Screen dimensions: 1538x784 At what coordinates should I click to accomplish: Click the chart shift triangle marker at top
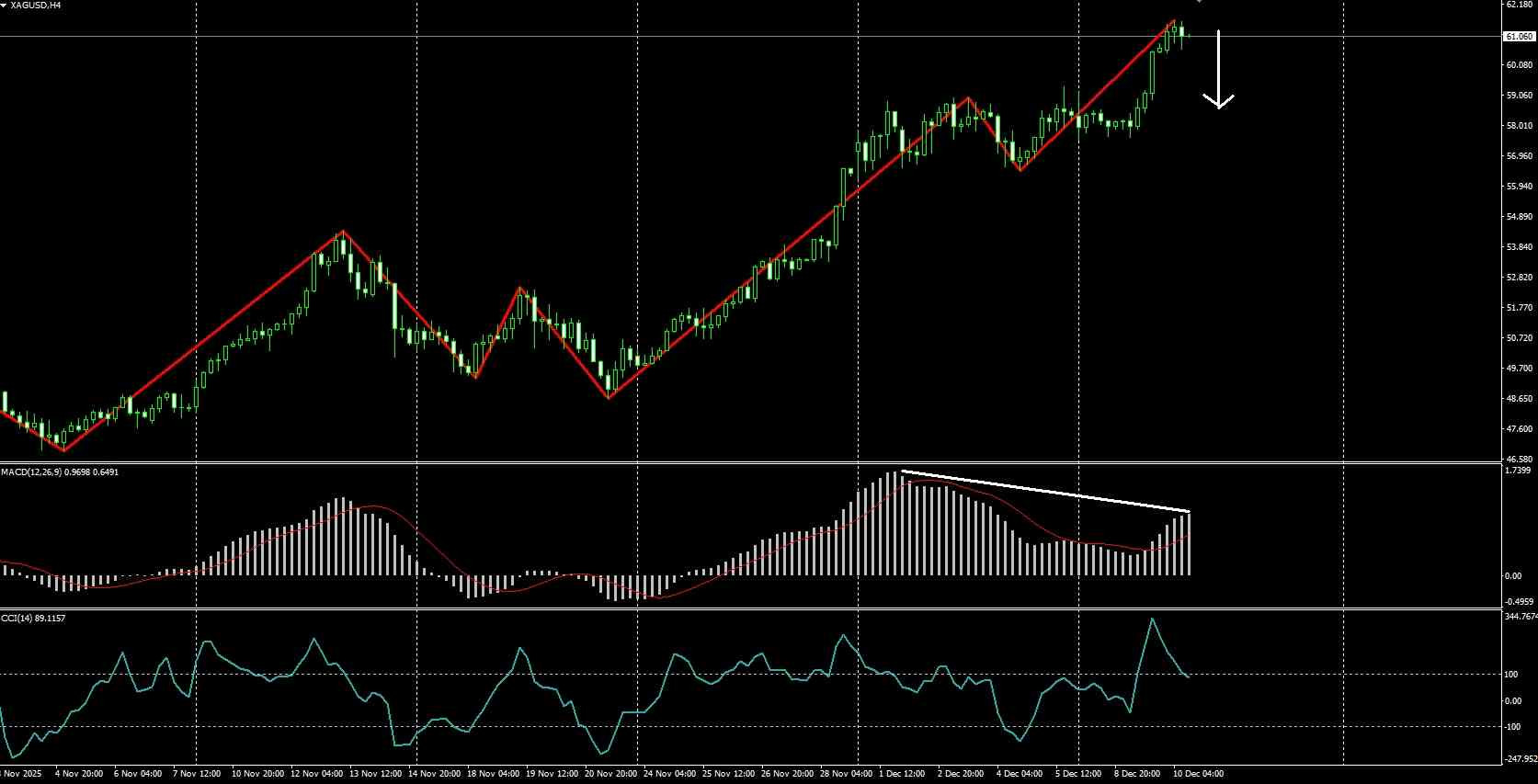pyautogui.click(x=1199, y=2)
